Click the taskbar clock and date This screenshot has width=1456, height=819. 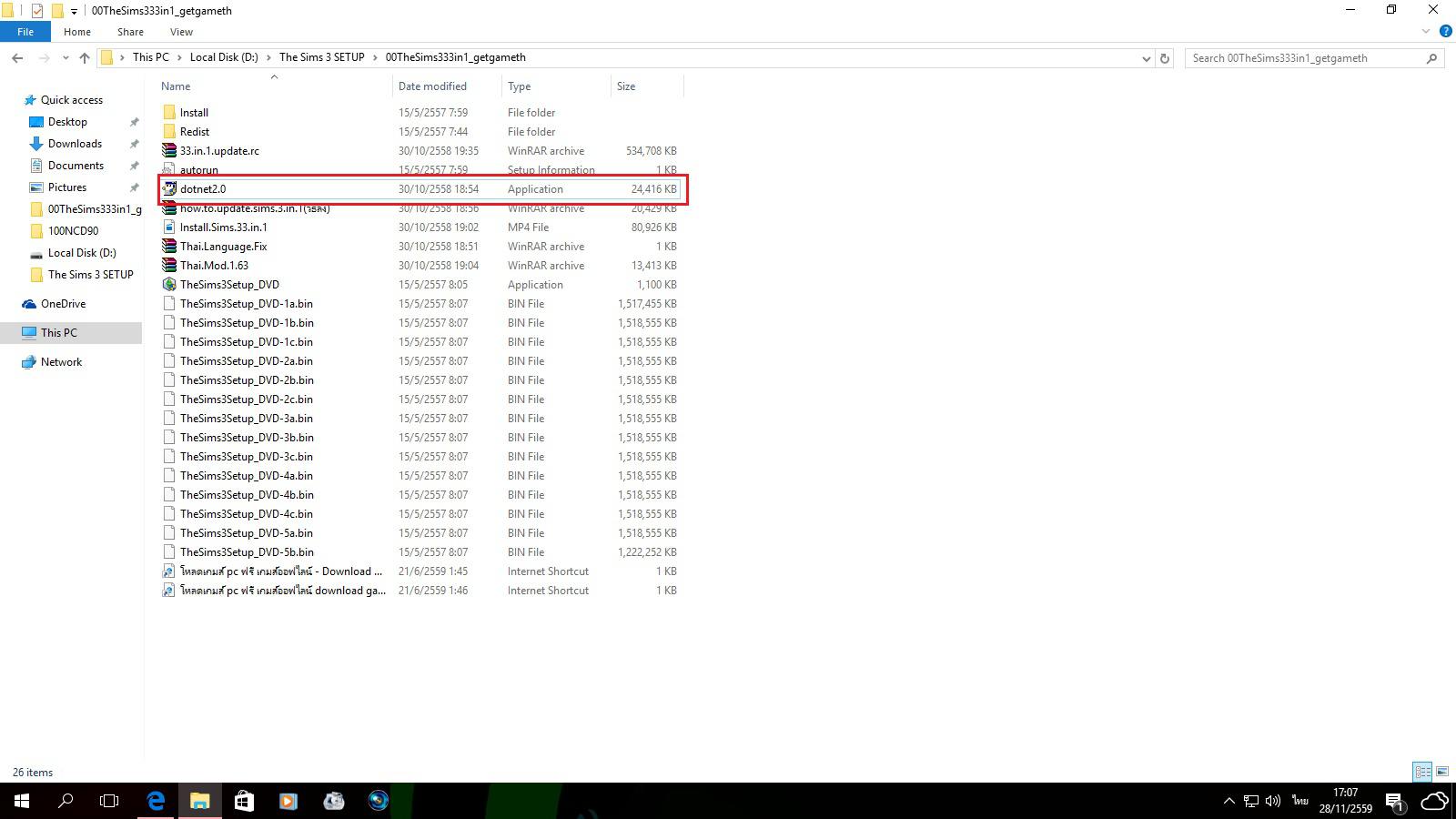coord(1345,801)
